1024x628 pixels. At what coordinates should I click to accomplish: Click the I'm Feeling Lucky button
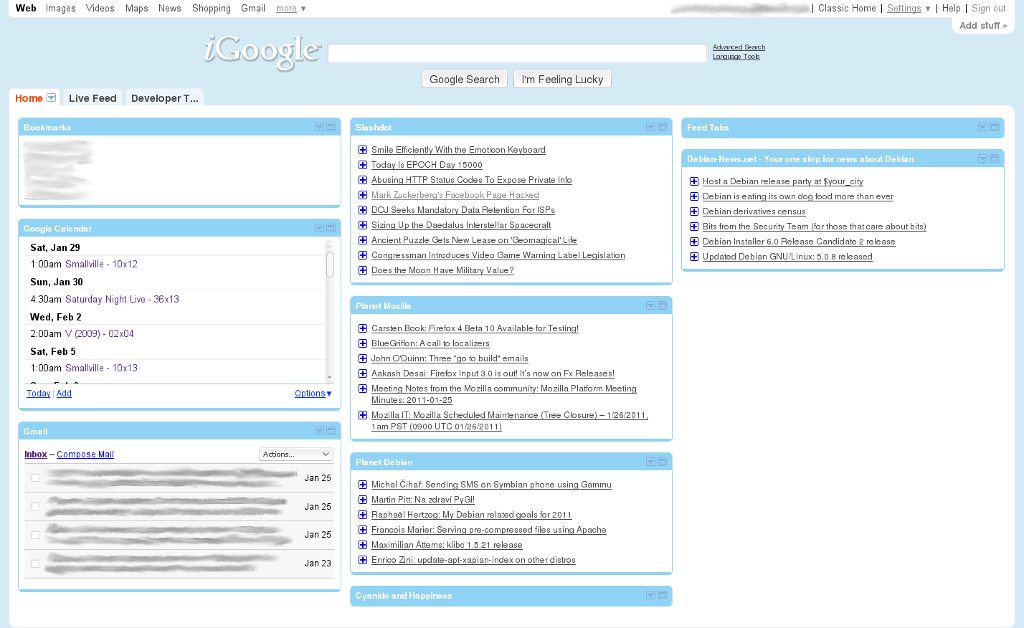pyautogui.click(x=562, y=79)
